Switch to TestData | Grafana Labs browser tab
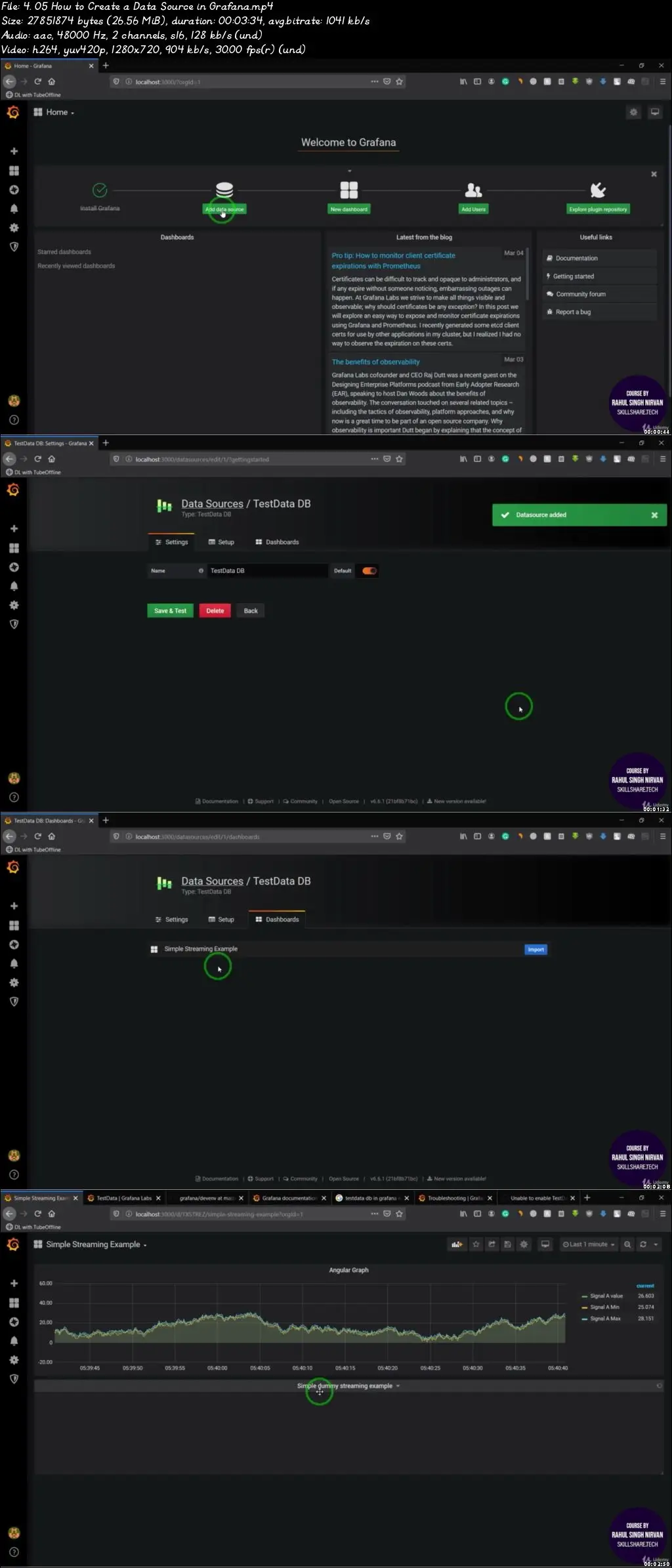 pyautogui.click(x=124, y=1198)
